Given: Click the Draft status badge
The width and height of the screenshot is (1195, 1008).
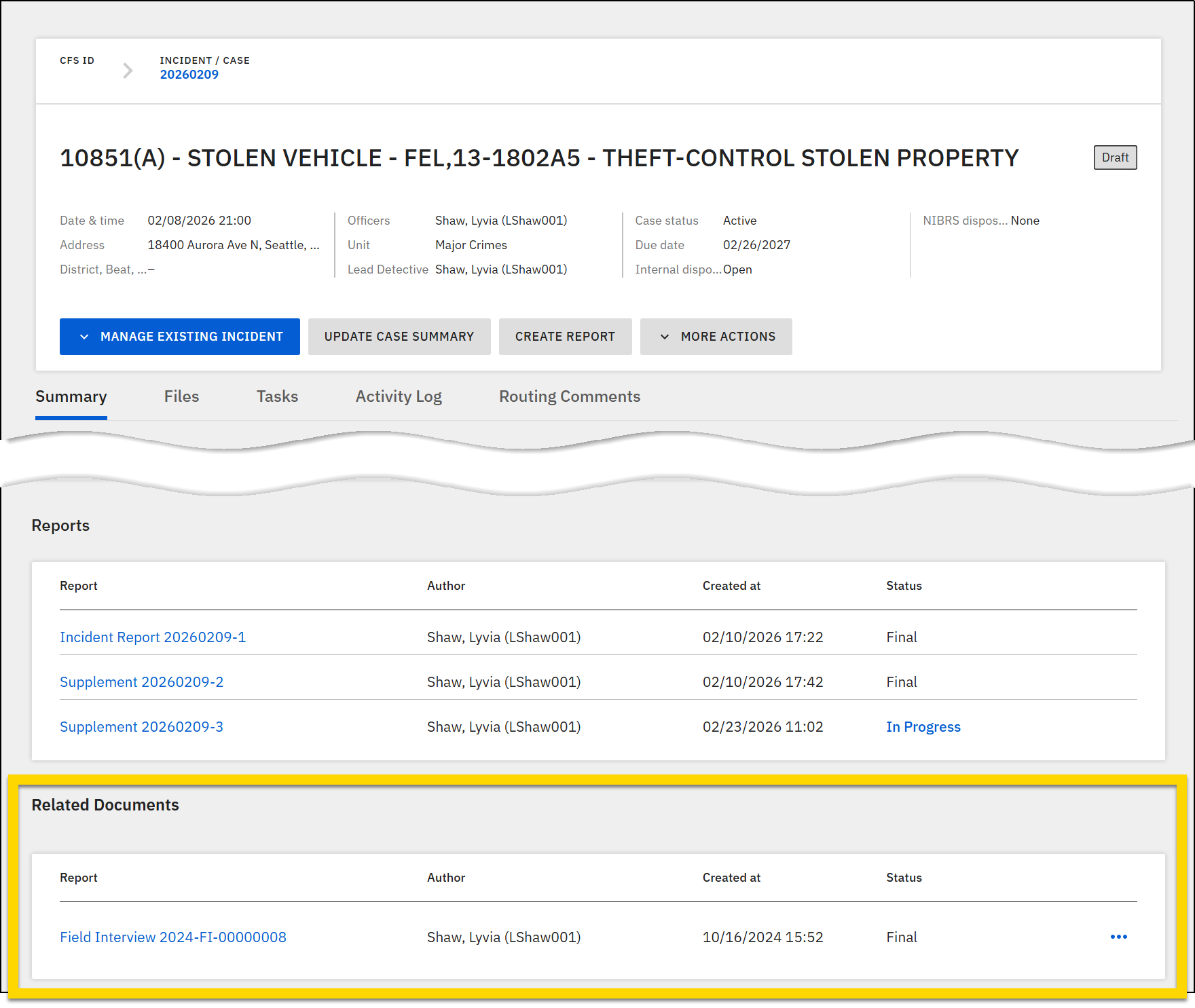Looking at the screenshot, I should tap(1115, 157).
